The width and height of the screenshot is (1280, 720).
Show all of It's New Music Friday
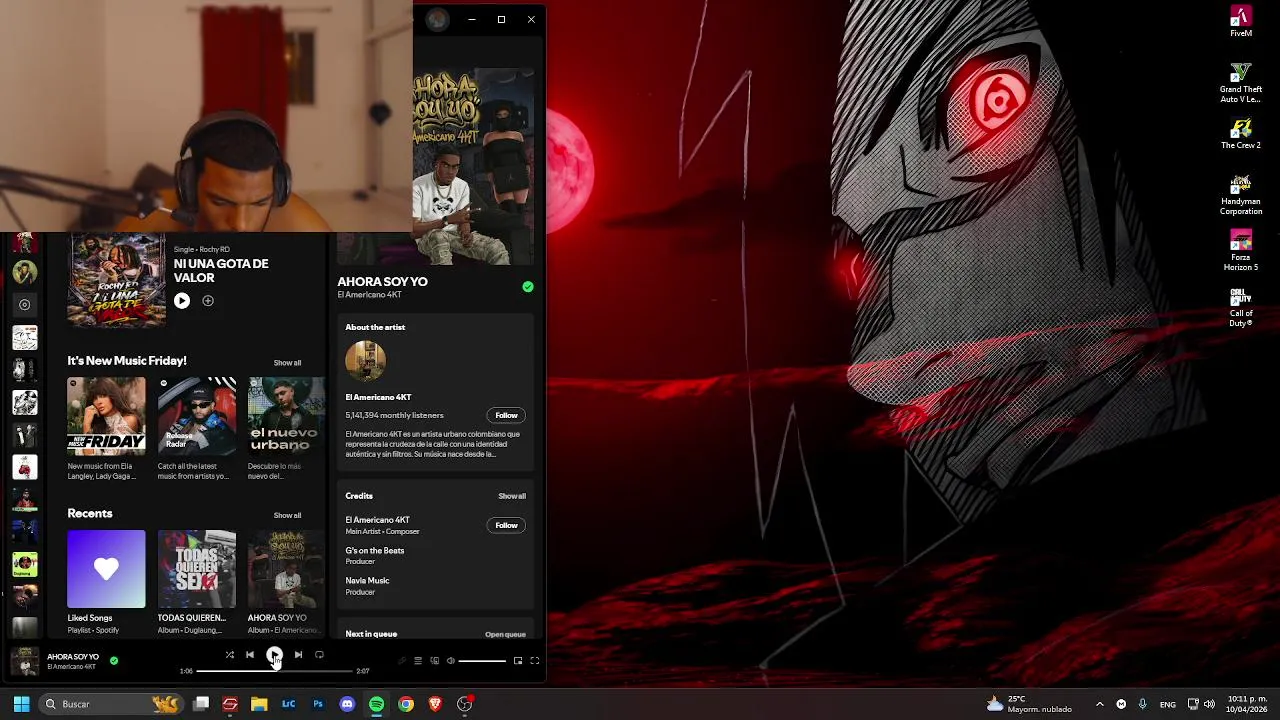click(287, 363)
